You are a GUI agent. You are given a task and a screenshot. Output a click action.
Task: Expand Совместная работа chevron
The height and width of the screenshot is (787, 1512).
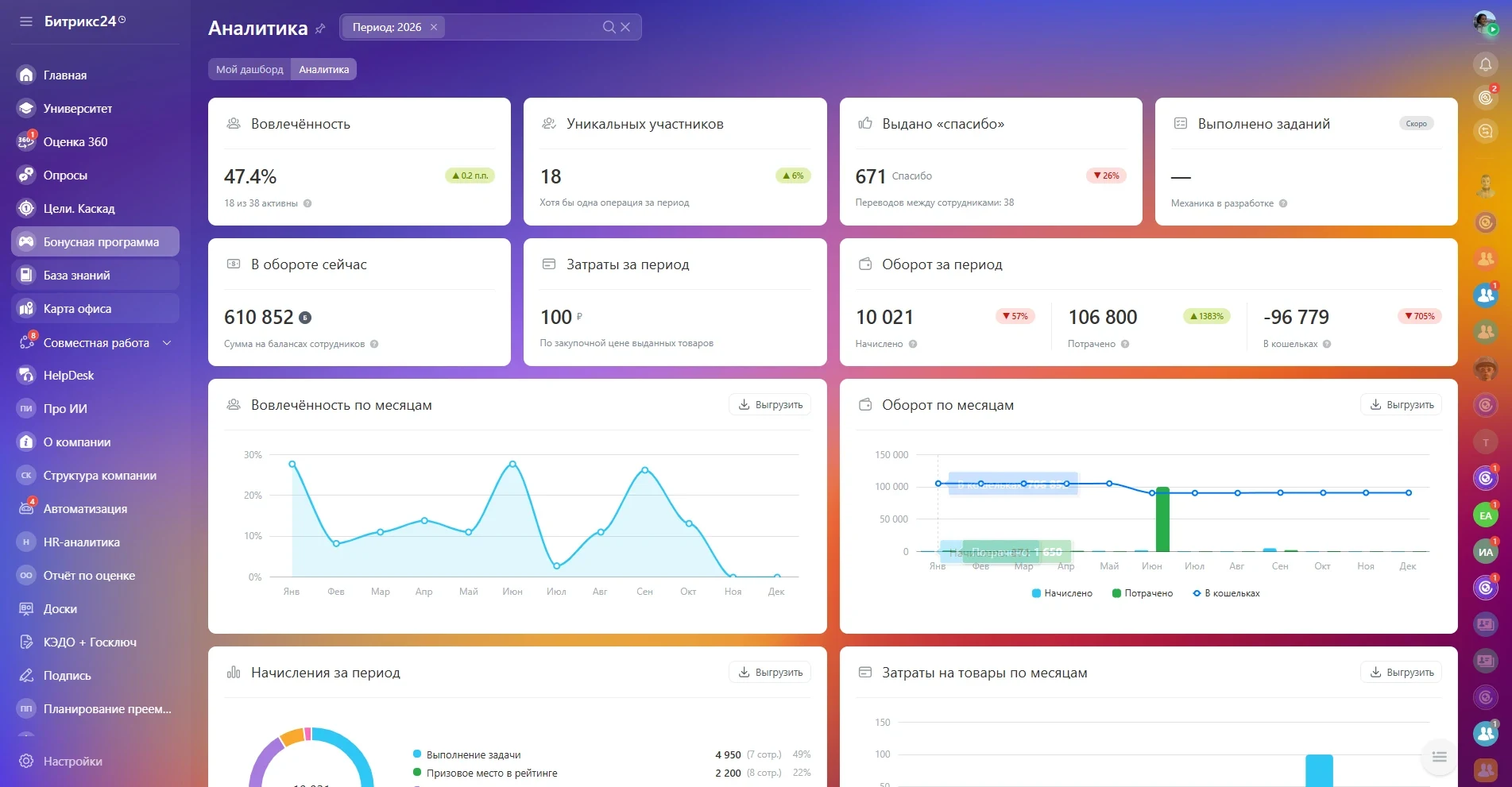click(167, 342)
